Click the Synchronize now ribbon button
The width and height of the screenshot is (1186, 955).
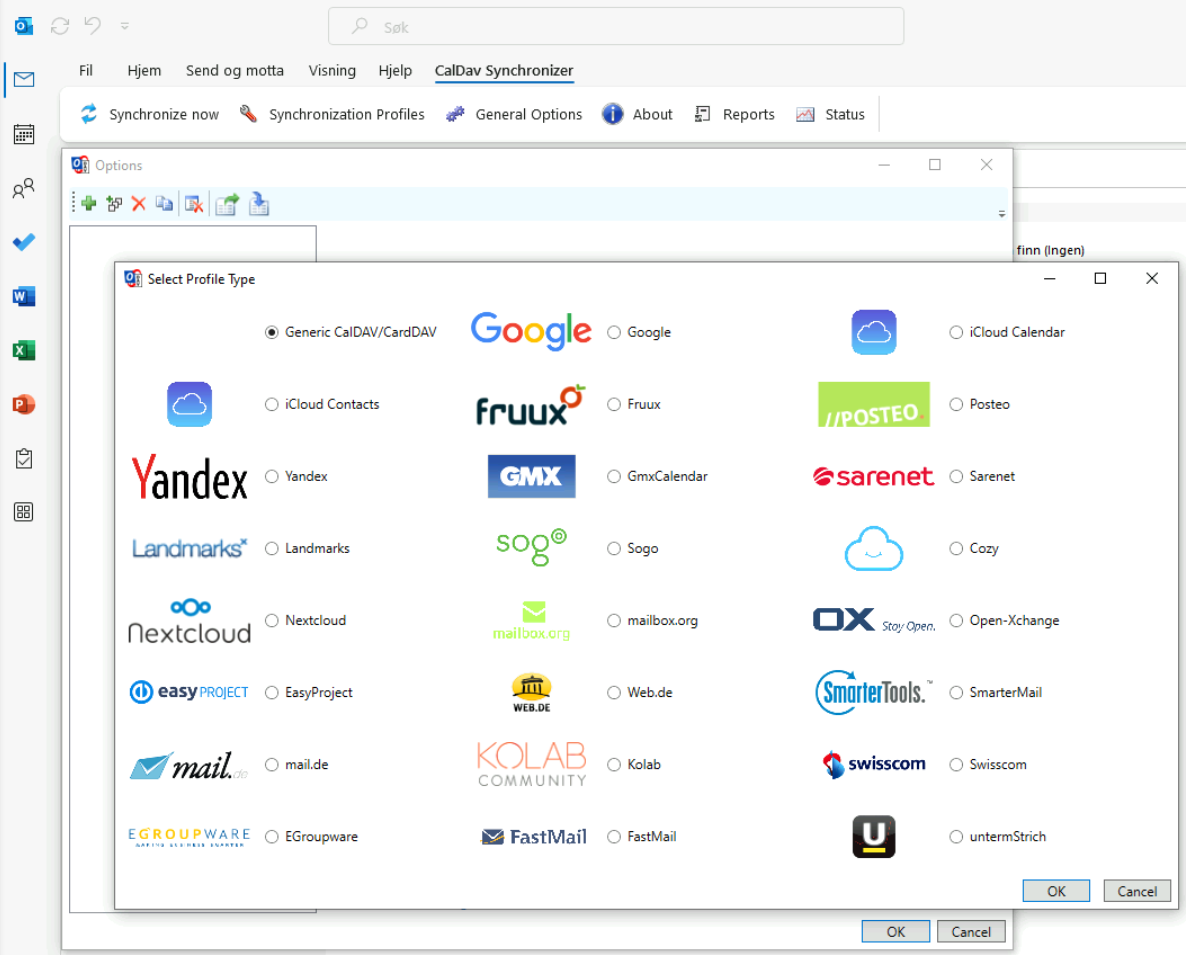150,114
